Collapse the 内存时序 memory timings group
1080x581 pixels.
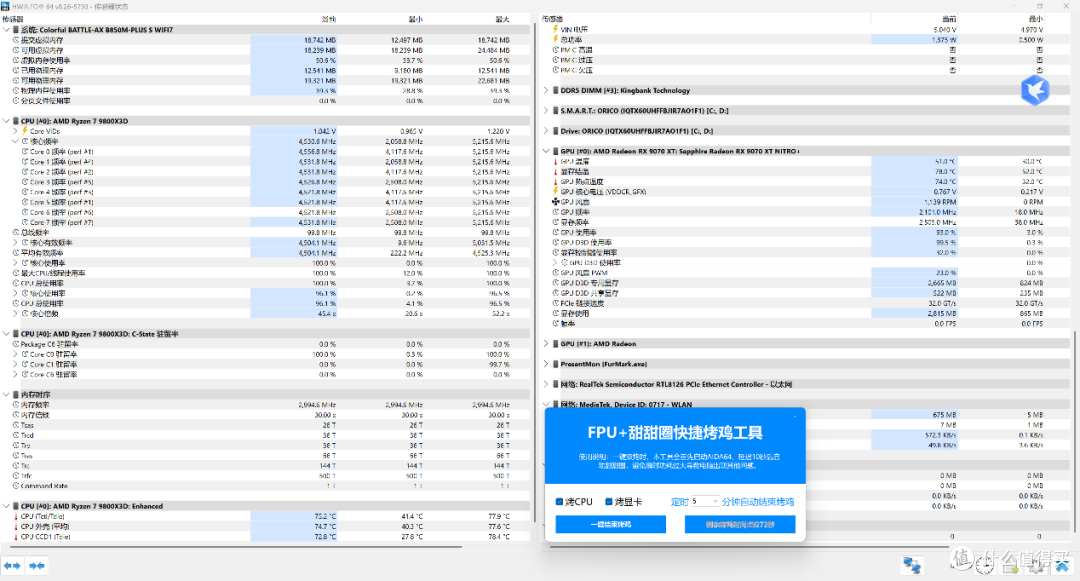(6, 394)
